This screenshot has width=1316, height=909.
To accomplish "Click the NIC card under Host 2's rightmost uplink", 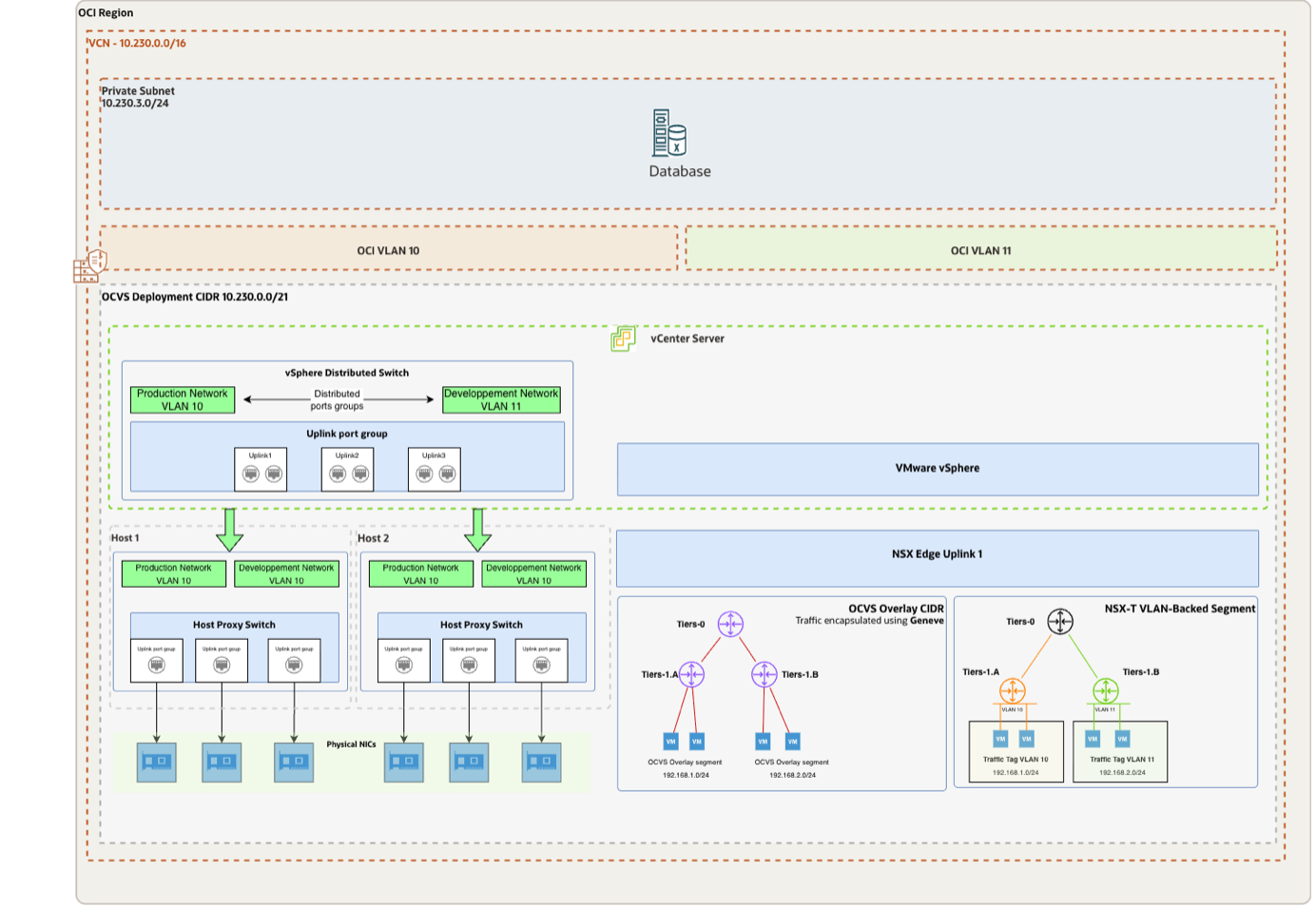I will (541, 763).
